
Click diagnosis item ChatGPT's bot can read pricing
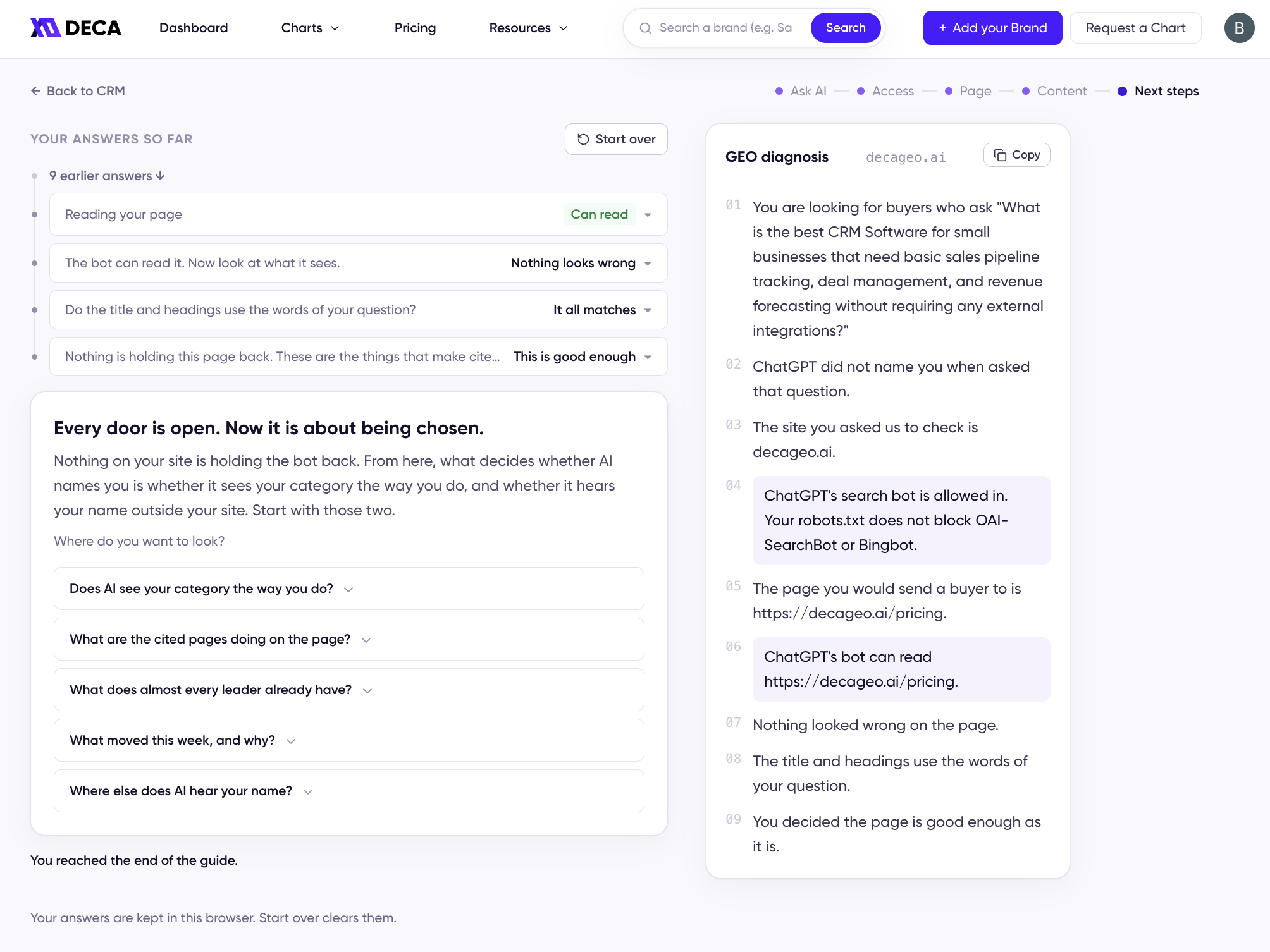point(901,669)
